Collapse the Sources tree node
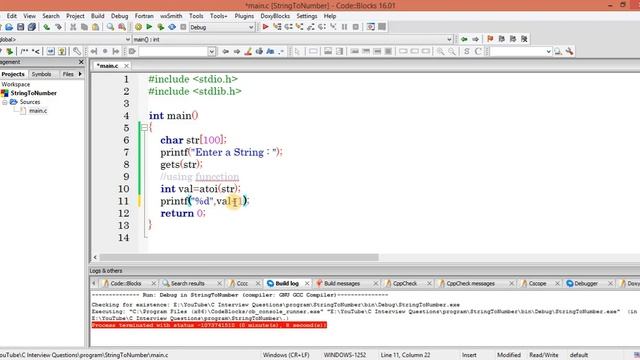 5,102
